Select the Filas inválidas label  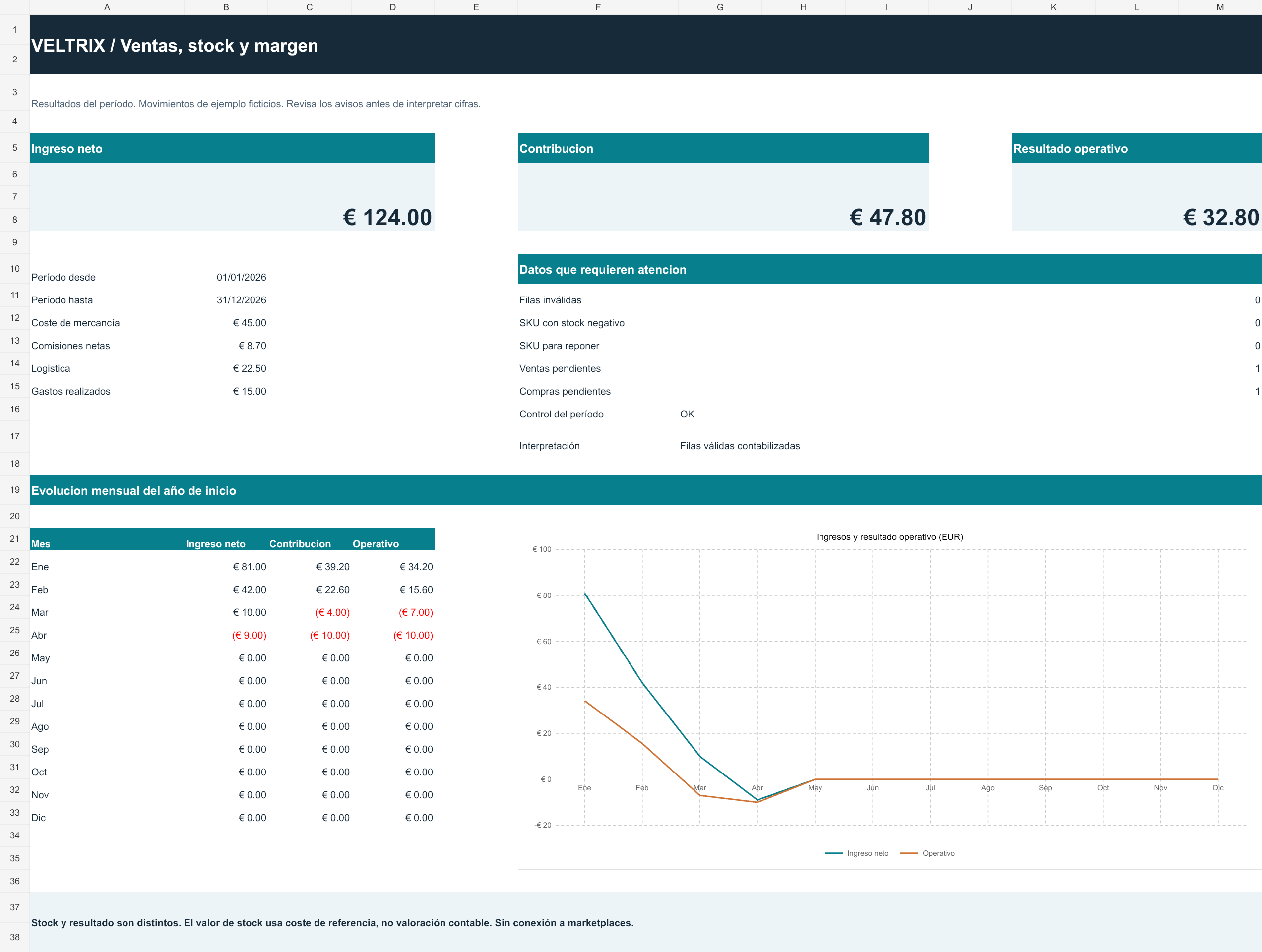(x=550, y=300)
